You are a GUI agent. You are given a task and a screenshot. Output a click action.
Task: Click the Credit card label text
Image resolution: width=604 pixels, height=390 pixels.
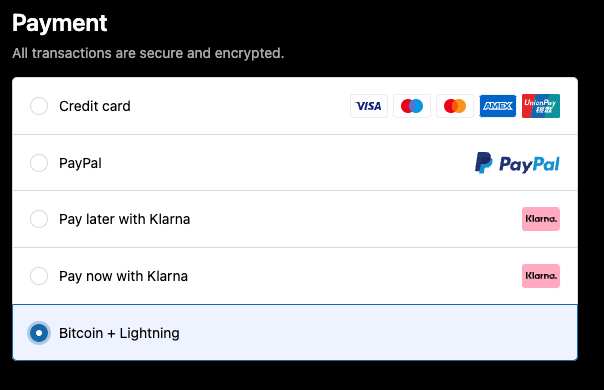pyautogui.click(x=95, y=106)
